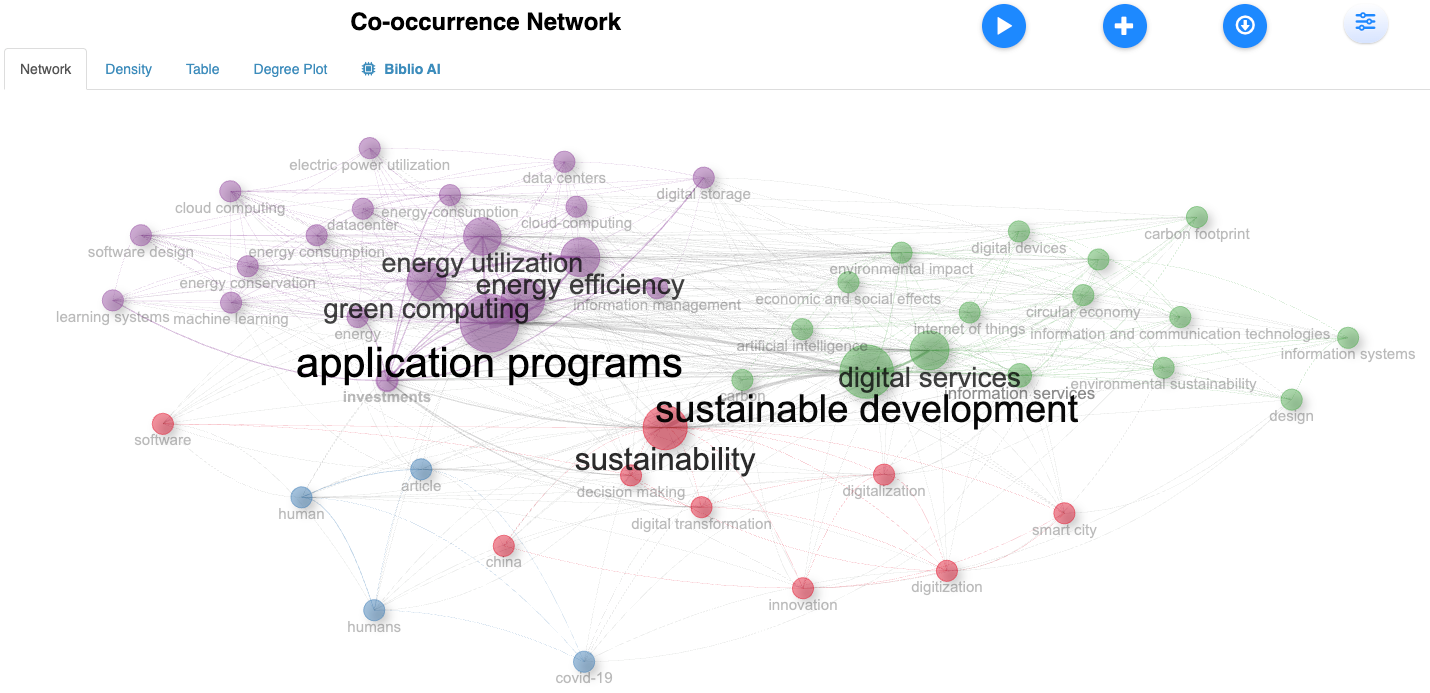Click the blue plus add button

[1124, 26]
